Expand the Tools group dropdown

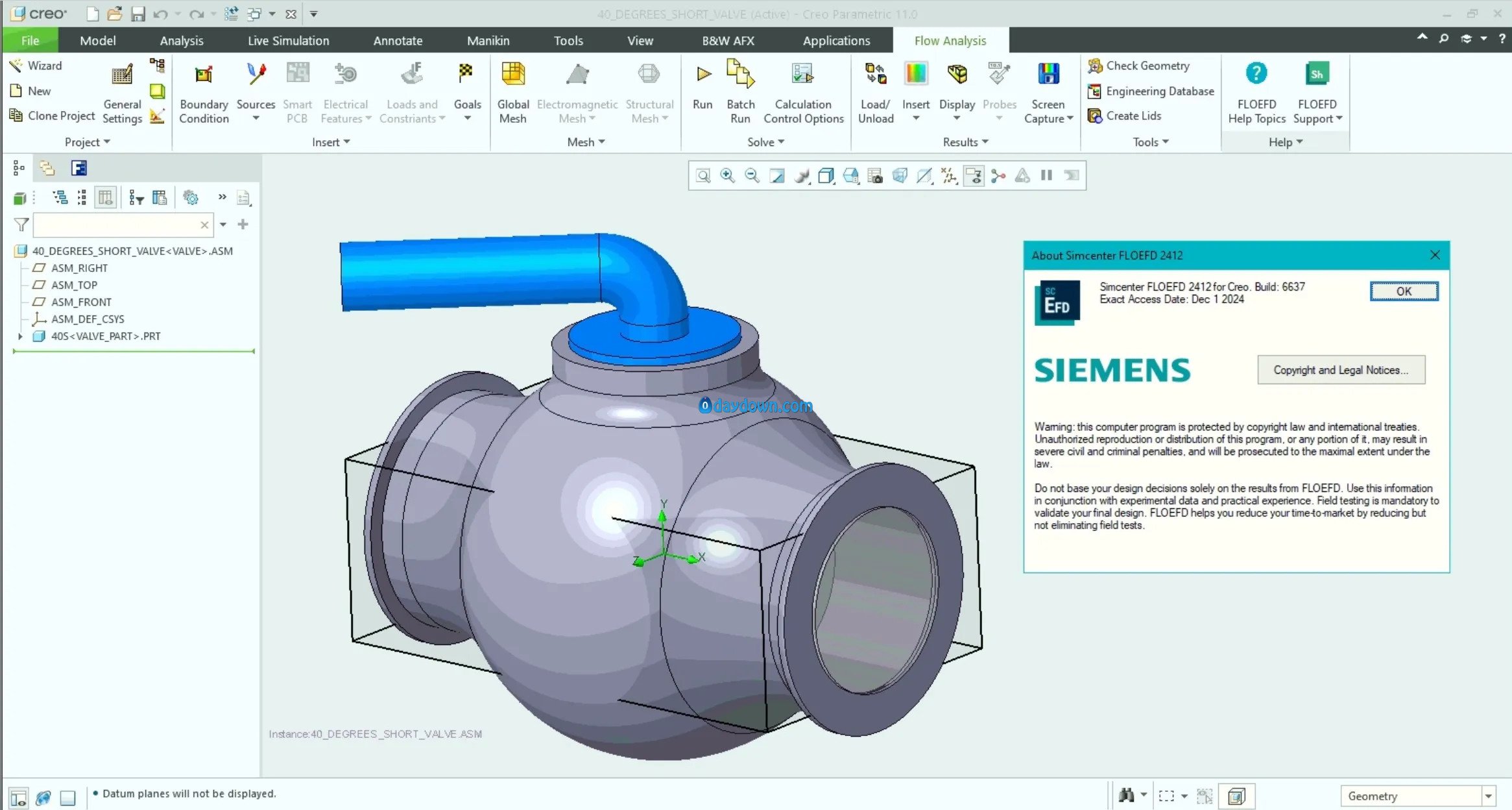[x=1151, y=142]
